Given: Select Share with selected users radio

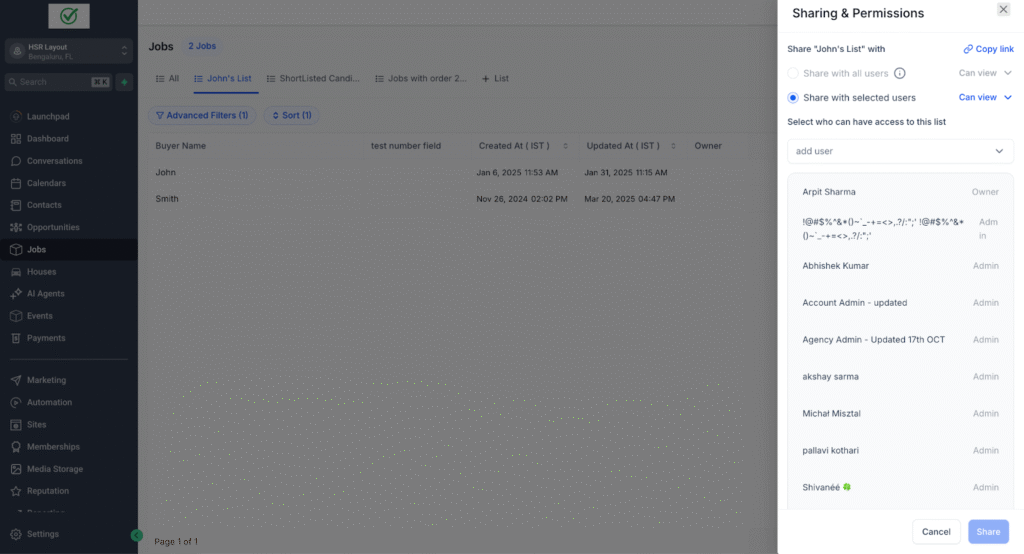Looking at the screenshot, I should click(793, 98).
